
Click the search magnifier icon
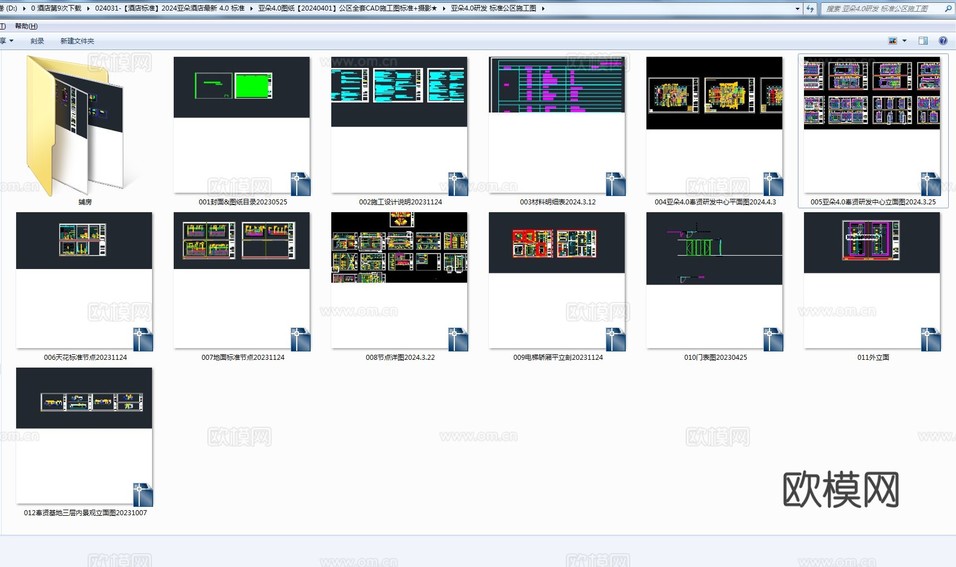[x=948, y=9]
